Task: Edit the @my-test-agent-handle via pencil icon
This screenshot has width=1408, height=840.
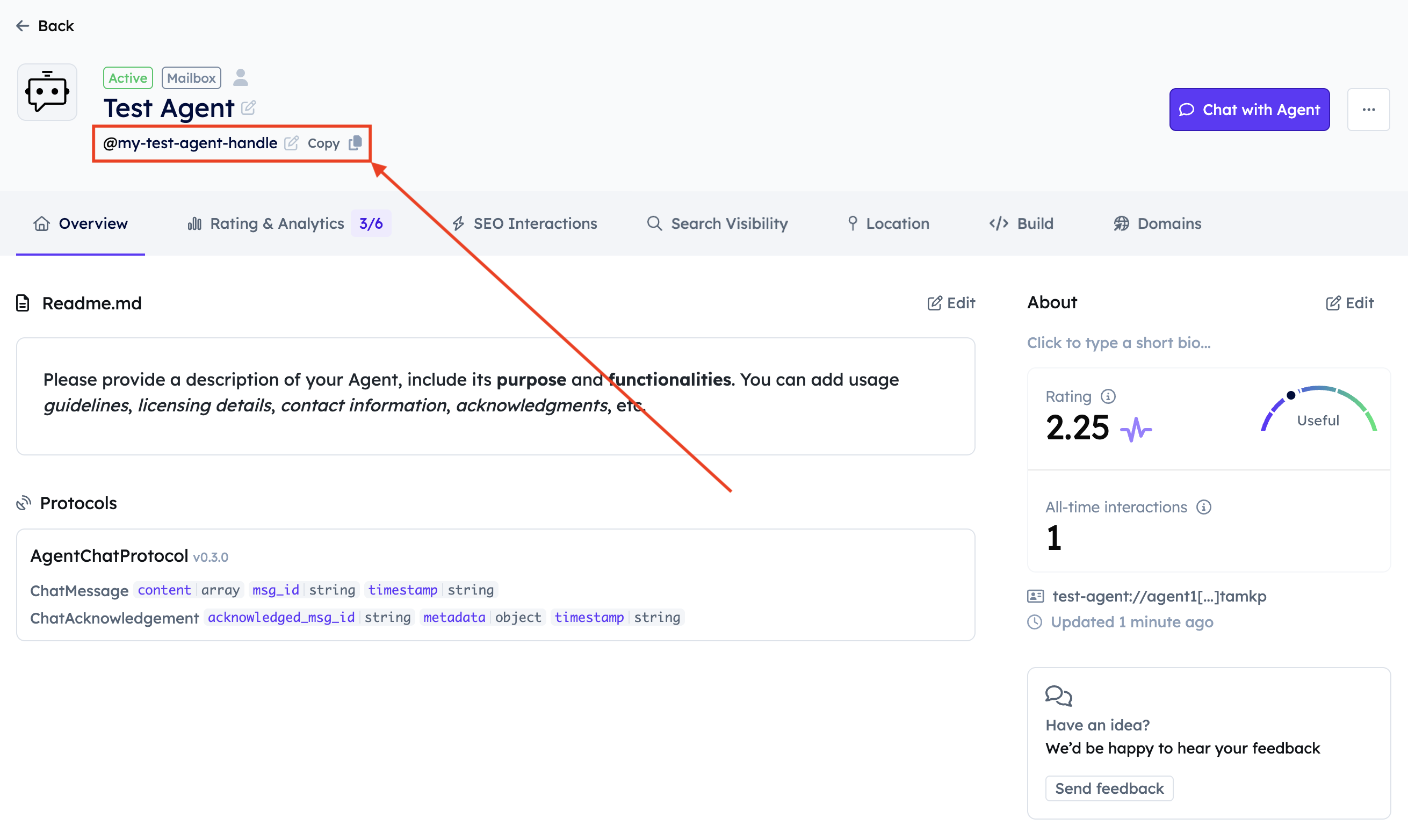Action: tap(292, 143)
